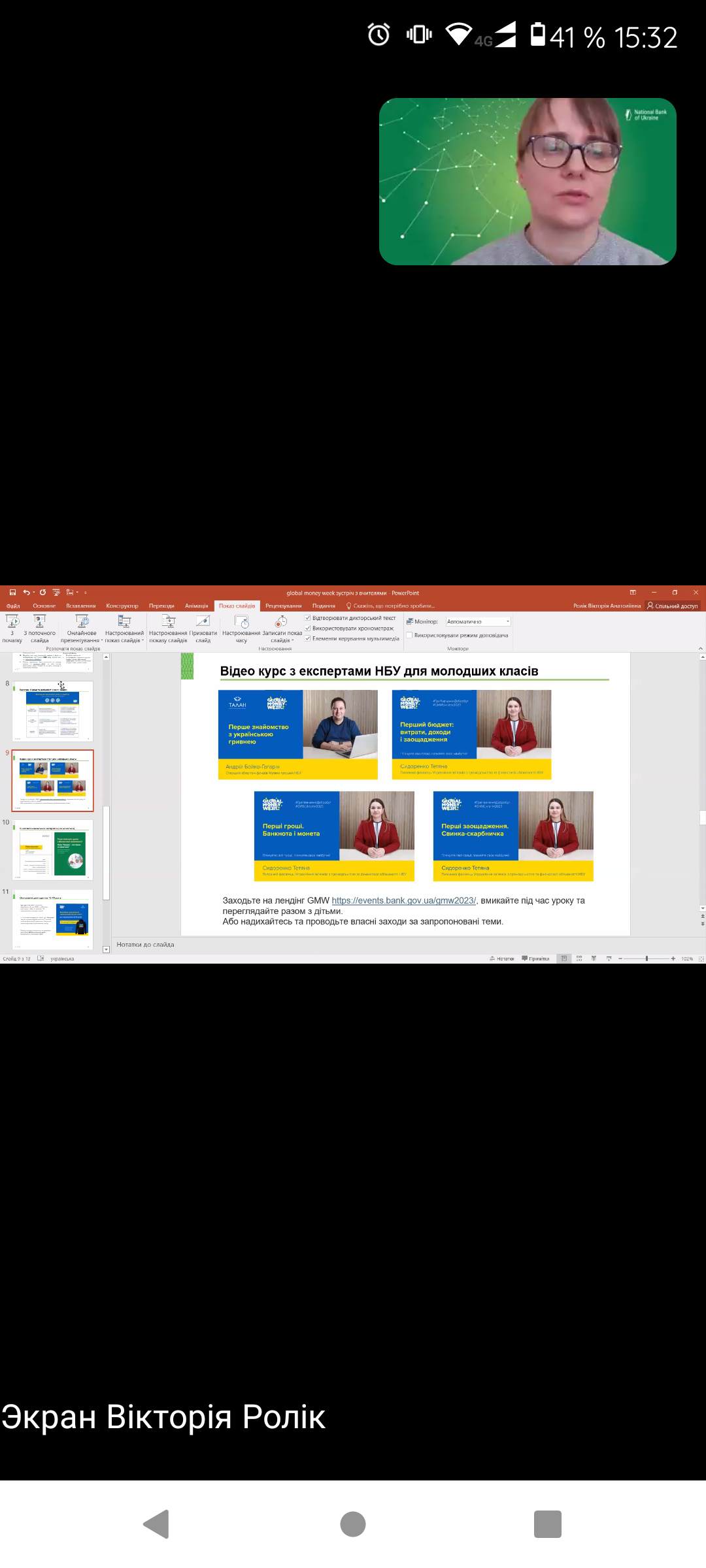Click the 'Скажіть, що потрібно зробити' search field

click(390, 606)
